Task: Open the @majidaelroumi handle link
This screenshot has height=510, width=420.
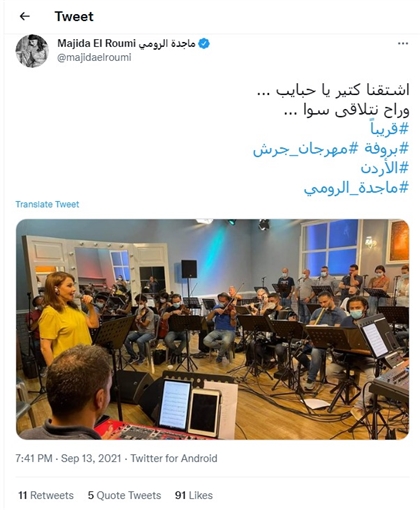Action: click(x=94, y=58)
